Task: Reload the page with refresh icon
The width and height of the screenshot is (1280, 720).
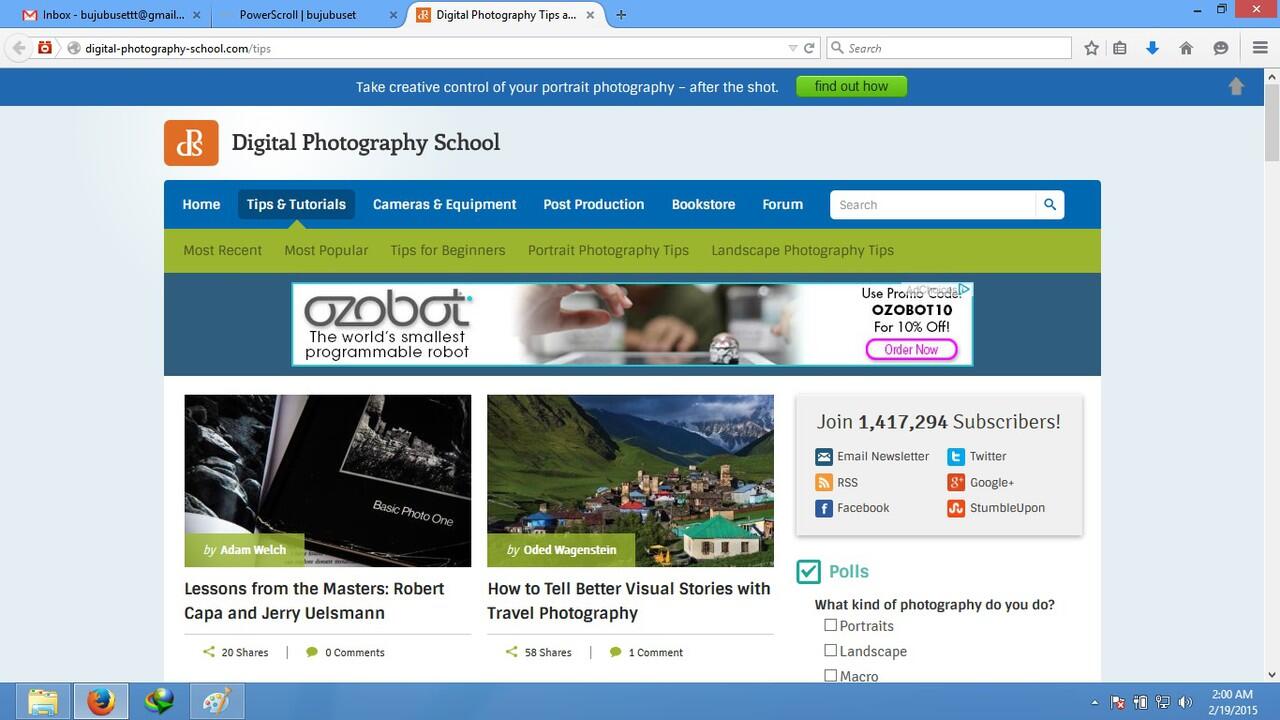Action: (809, 48)
